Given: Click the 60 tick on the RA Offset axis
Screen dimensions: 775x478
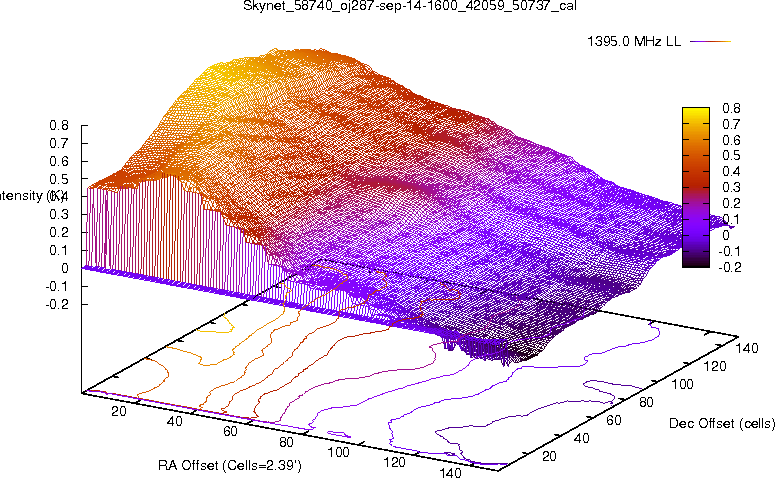Looking at the screenshot, I should tap(230, 432).
